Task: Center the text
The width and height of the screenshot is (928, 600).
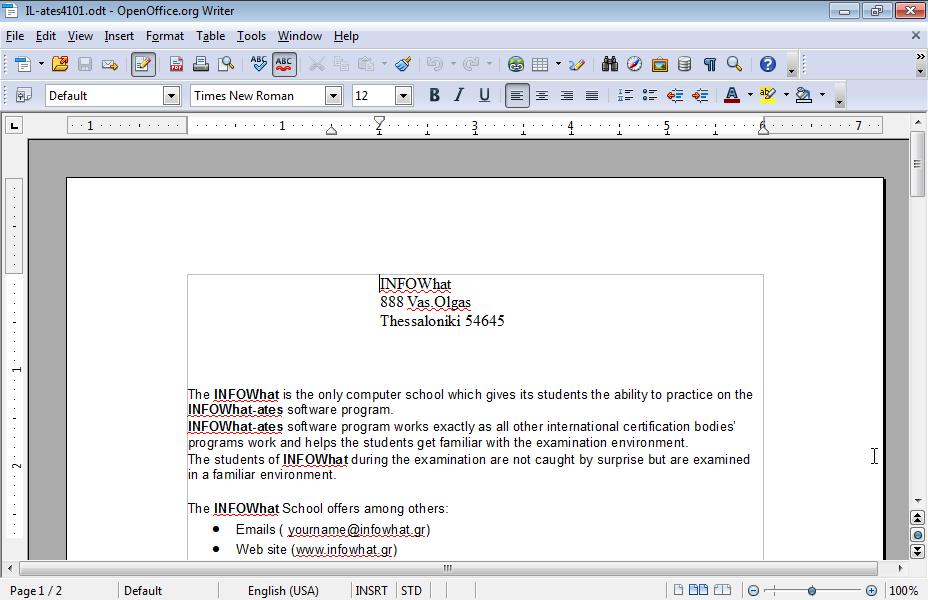Action: 542,95
